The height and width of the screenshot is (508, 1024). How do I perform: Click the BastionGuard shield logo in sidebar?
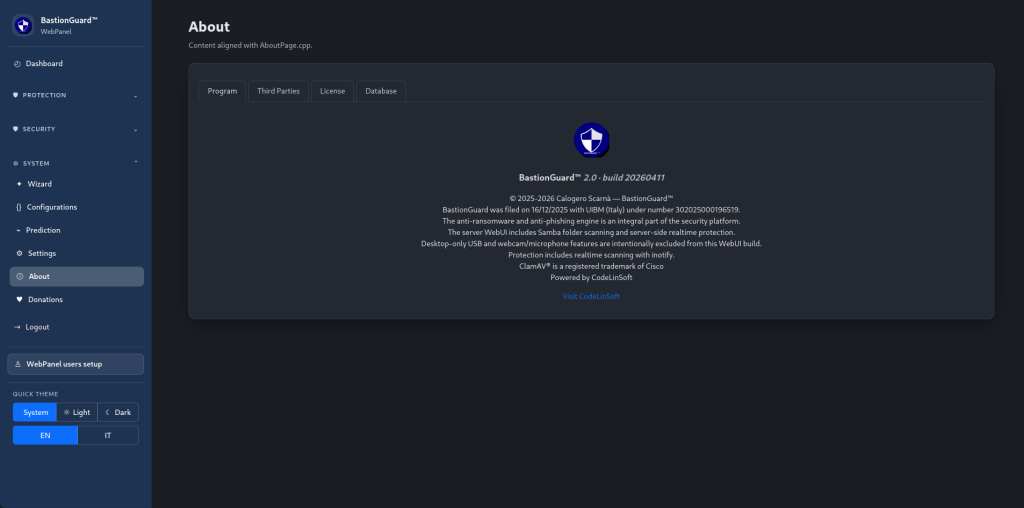pyautogui.click(x=23, y=25)
